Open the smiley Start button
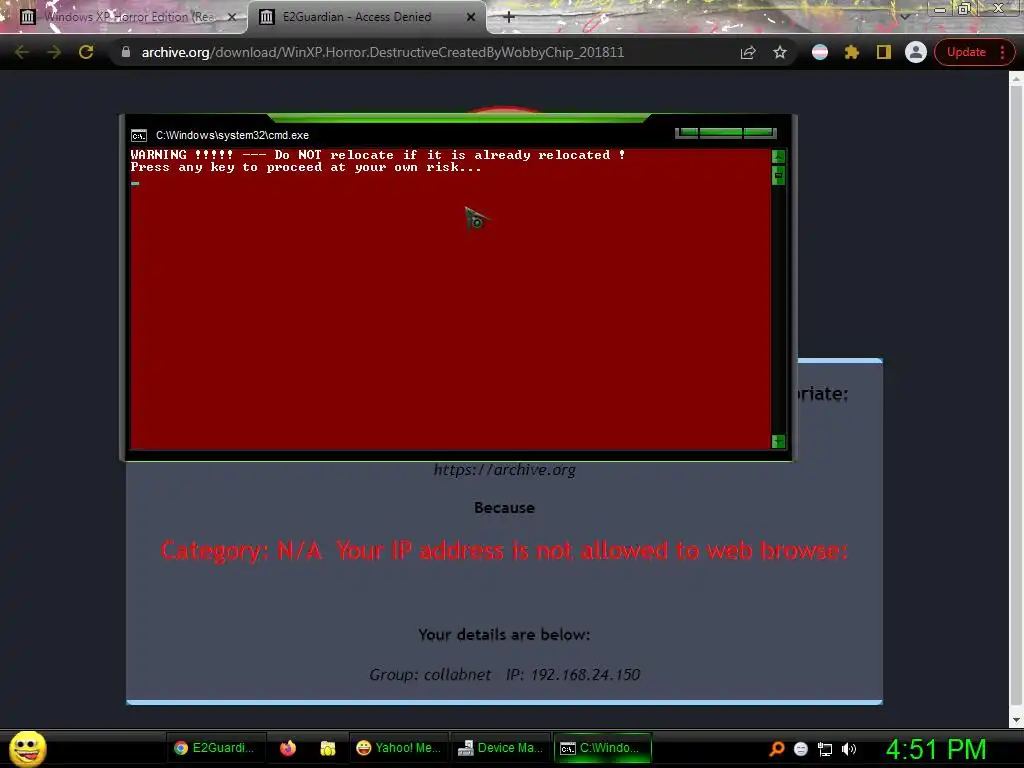The height and width of the screenshot is (768, 1024). click(27, 748)
